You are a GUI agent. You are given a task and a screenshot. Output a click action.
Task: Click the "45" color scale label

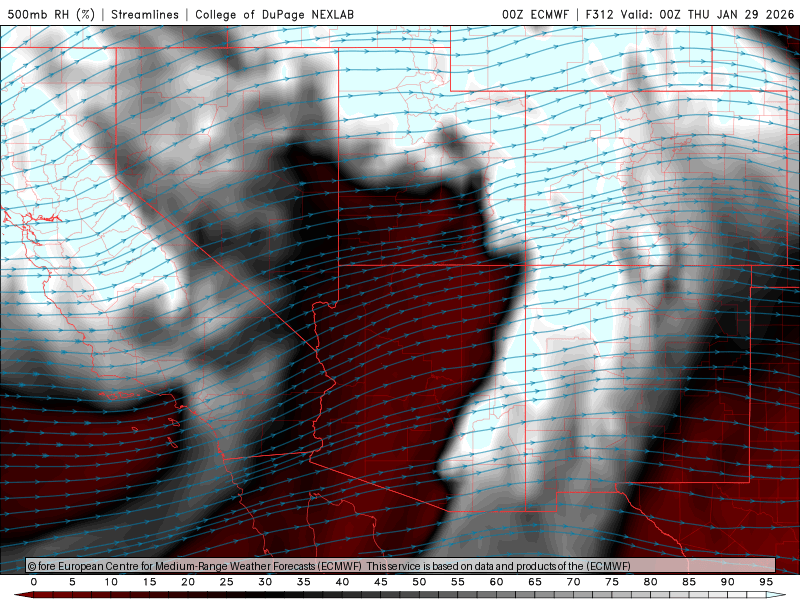coord(380,582)
